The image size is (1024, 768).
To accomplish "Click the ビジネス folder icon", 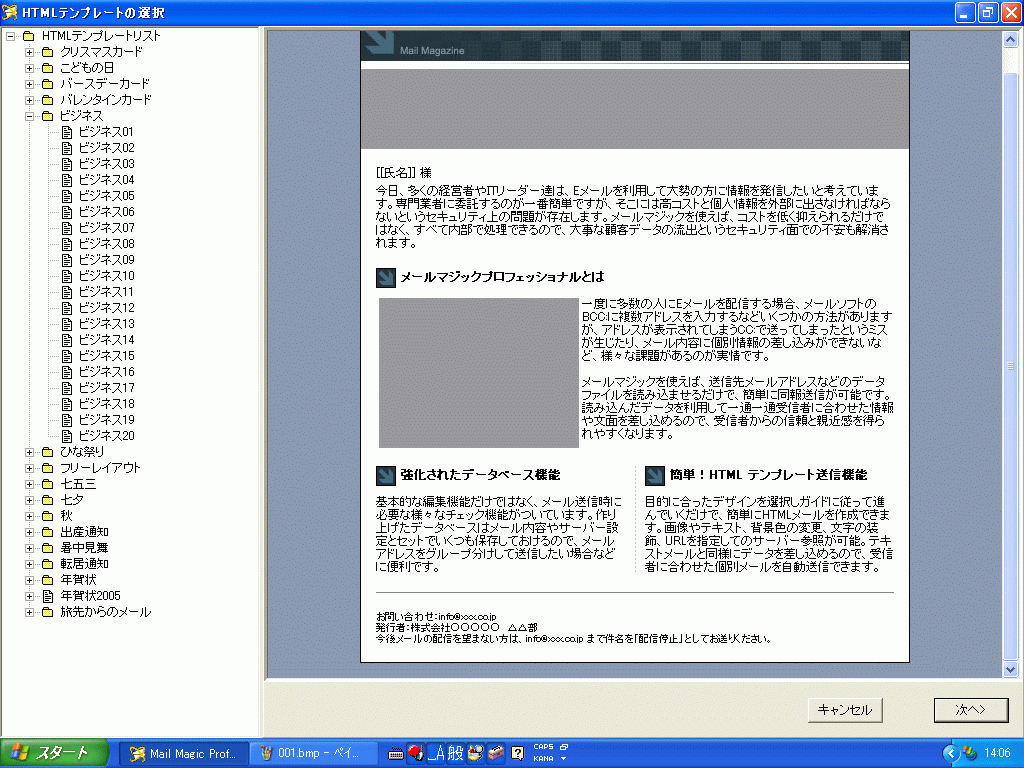I will [x=48, y=116].
